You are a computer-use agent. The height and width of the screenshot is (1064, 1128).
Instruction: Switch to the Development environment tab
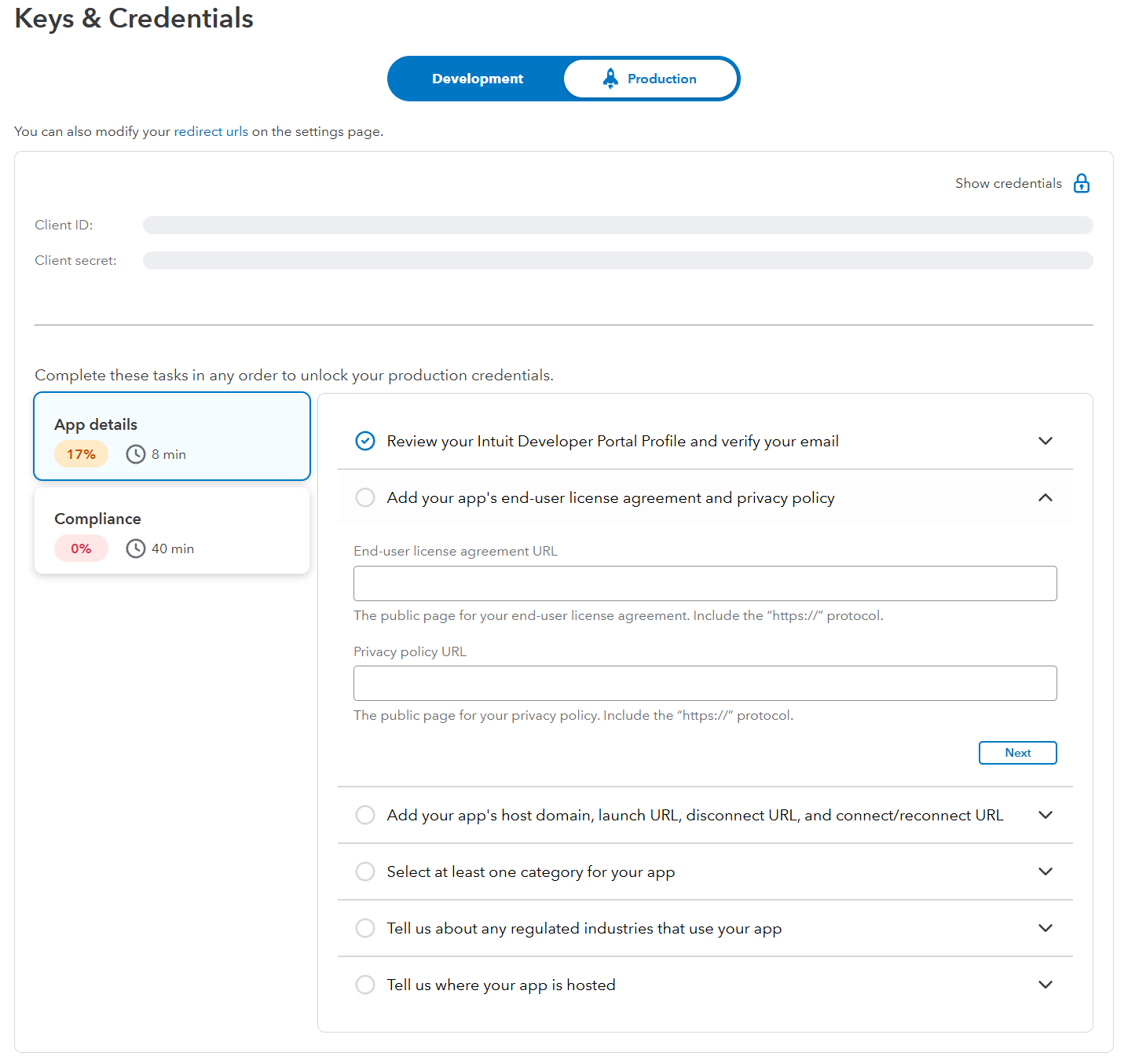(x=477, y=79)
